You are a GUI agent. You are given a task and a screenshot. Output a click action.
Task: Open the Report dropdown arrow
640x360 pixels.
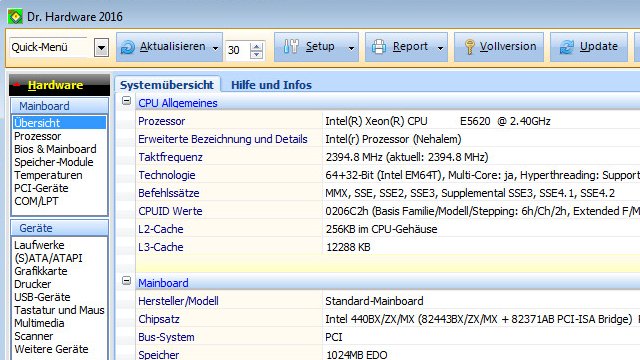click(x=440, y=48)
